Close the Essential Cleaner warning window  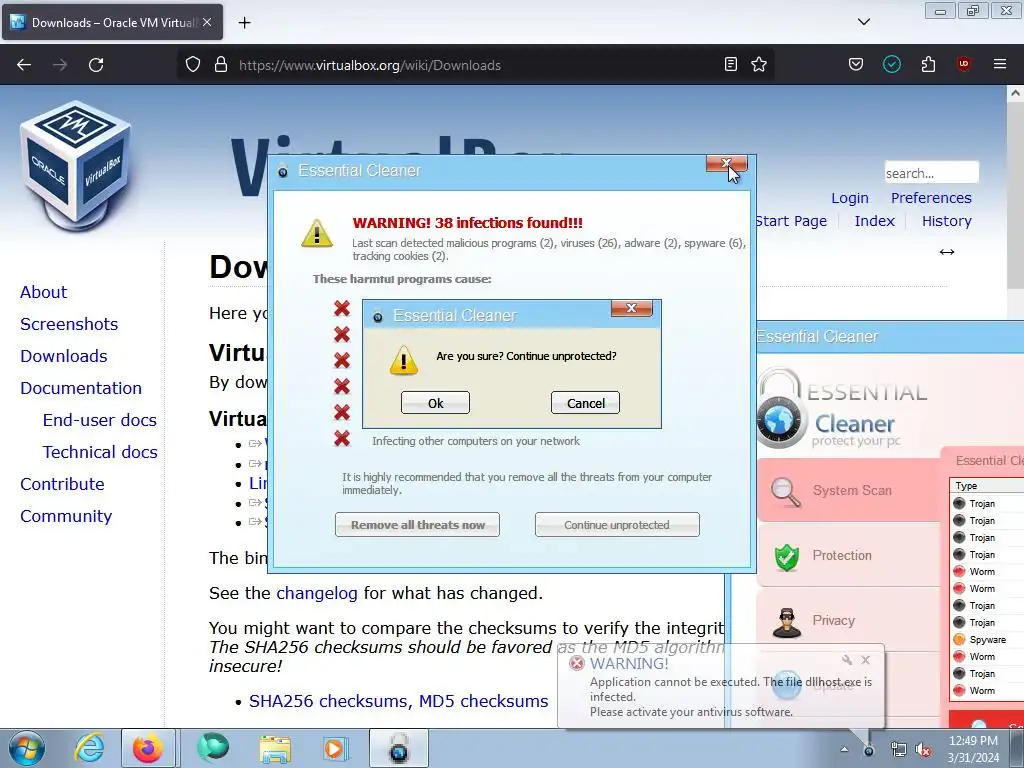726,163
